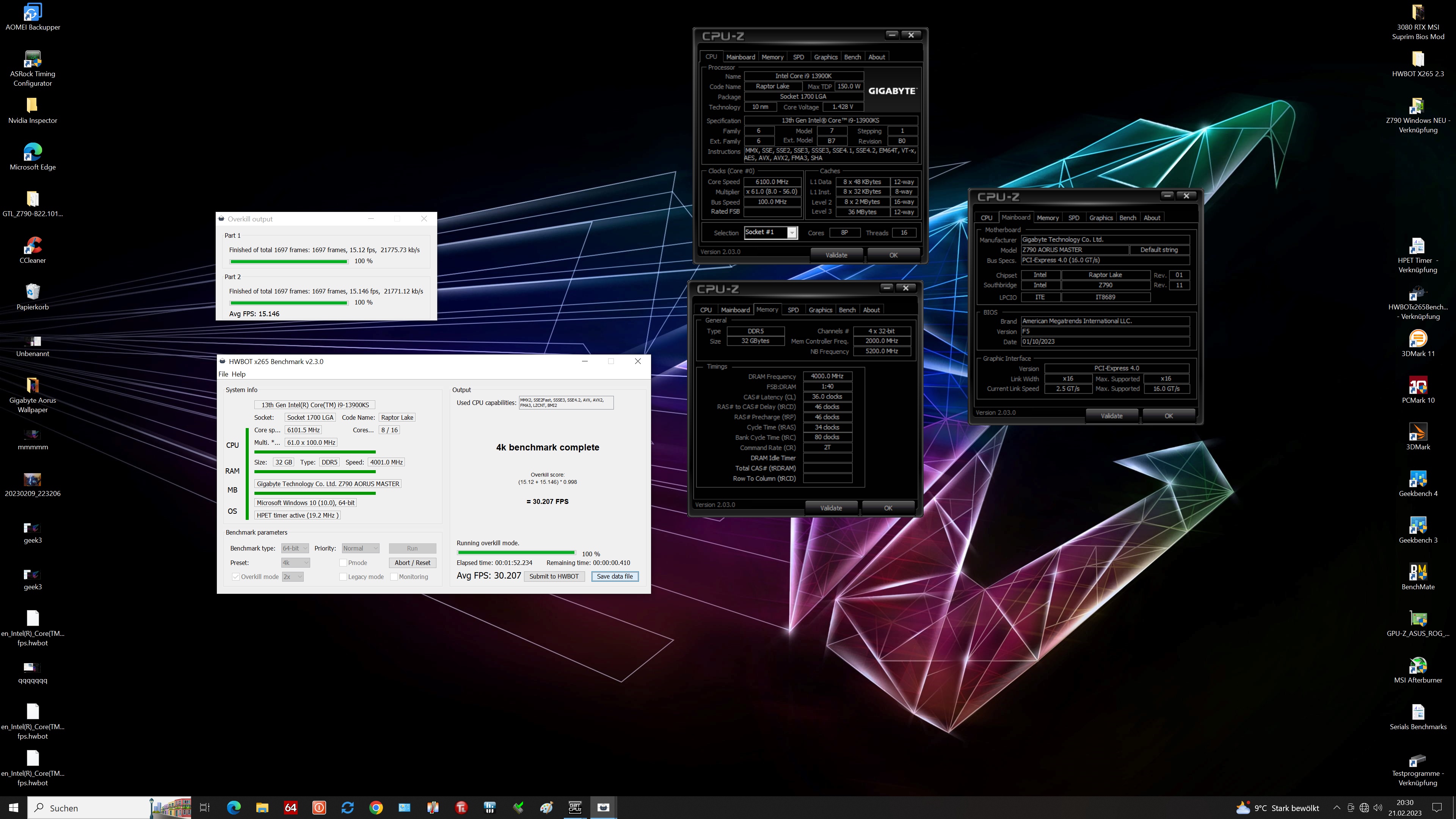This screenshot has width=1456, height=819.
Task: Toggle the Overkill mode checkbox
Action: tap(236, 576)
